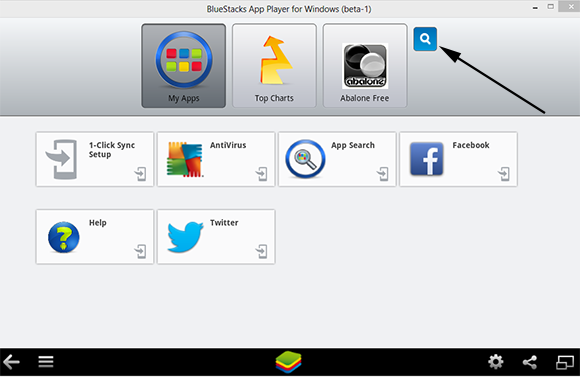Maximize the BlueStacks window
Screen dimensions: 580x377
pos(551,7)
